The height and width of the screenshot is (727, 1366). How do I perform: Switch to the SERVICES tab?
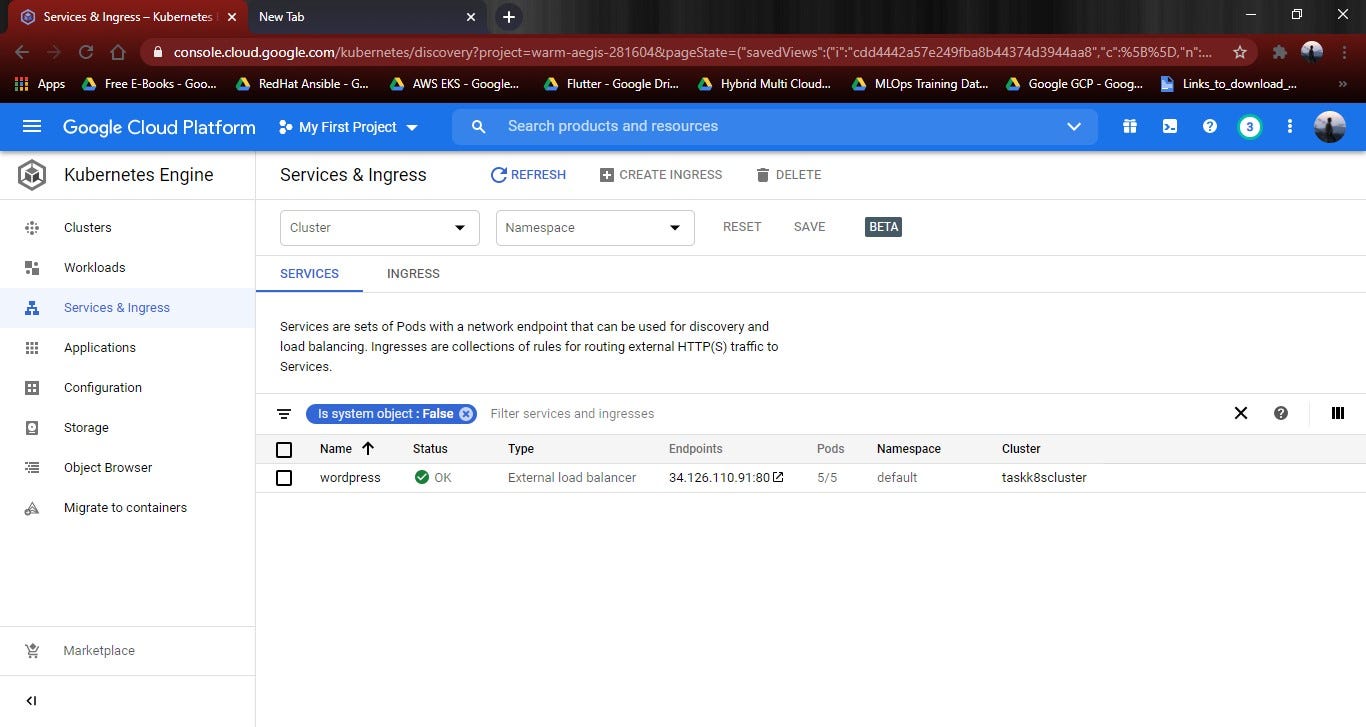point(309,273)
